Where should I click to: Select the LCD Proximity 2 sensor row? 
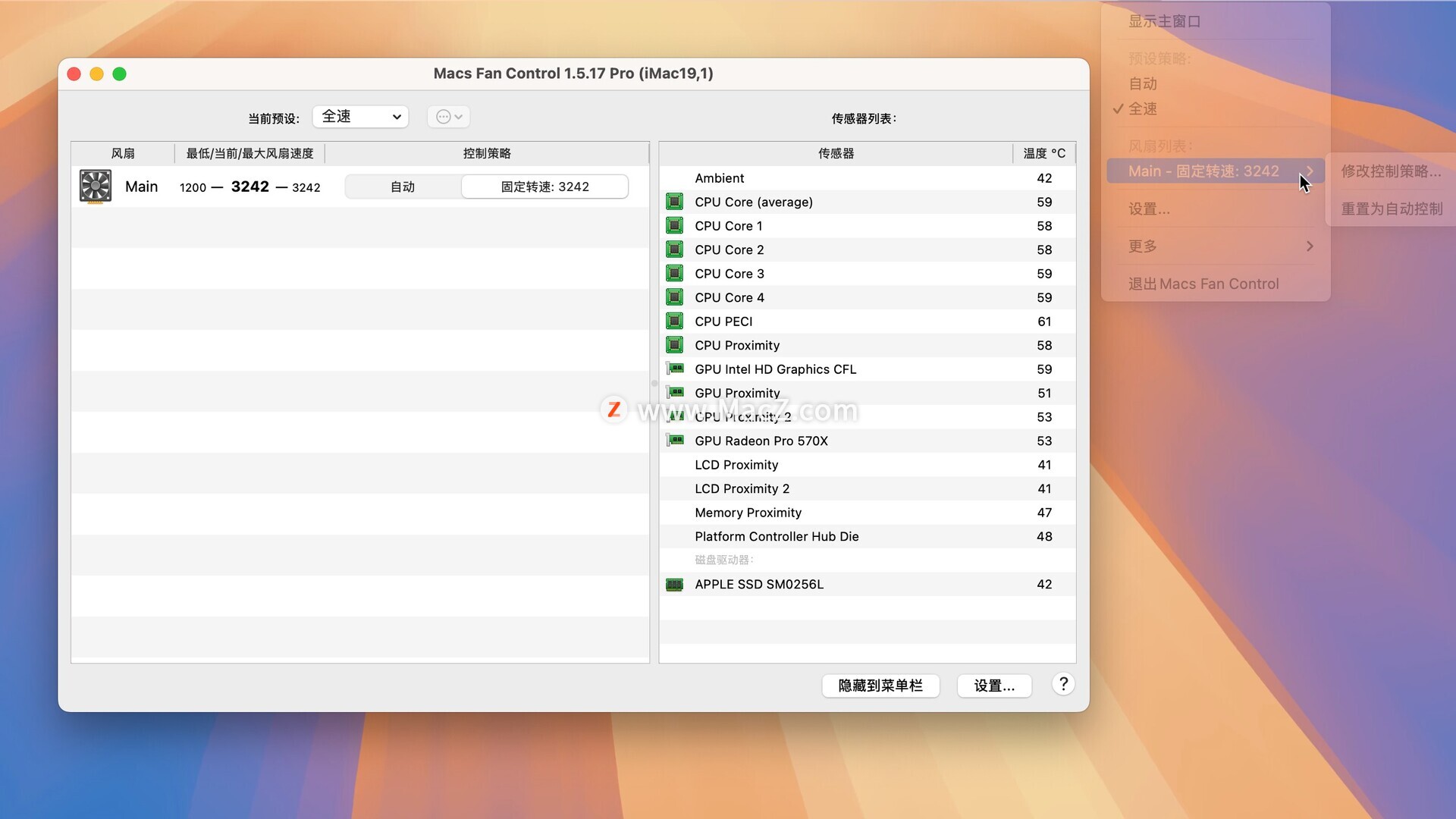pos(868,488)
